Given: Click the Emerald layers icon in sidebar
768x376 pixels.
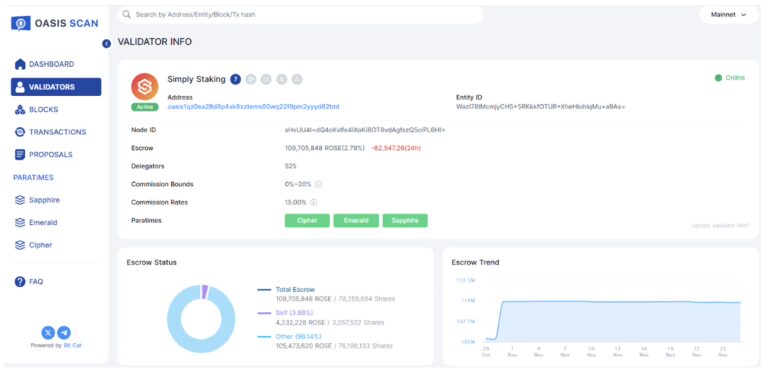Looking at the screenshot, I should coord(20,222).
